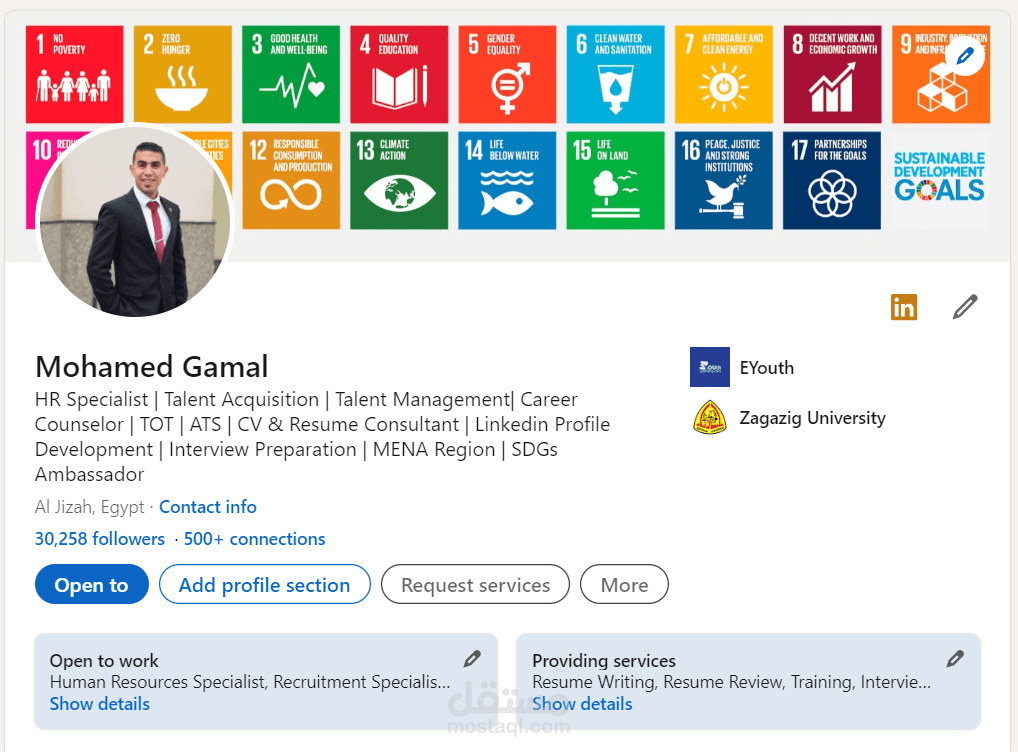Click the Climate Action goal 13 tile

tap(399, 181)
